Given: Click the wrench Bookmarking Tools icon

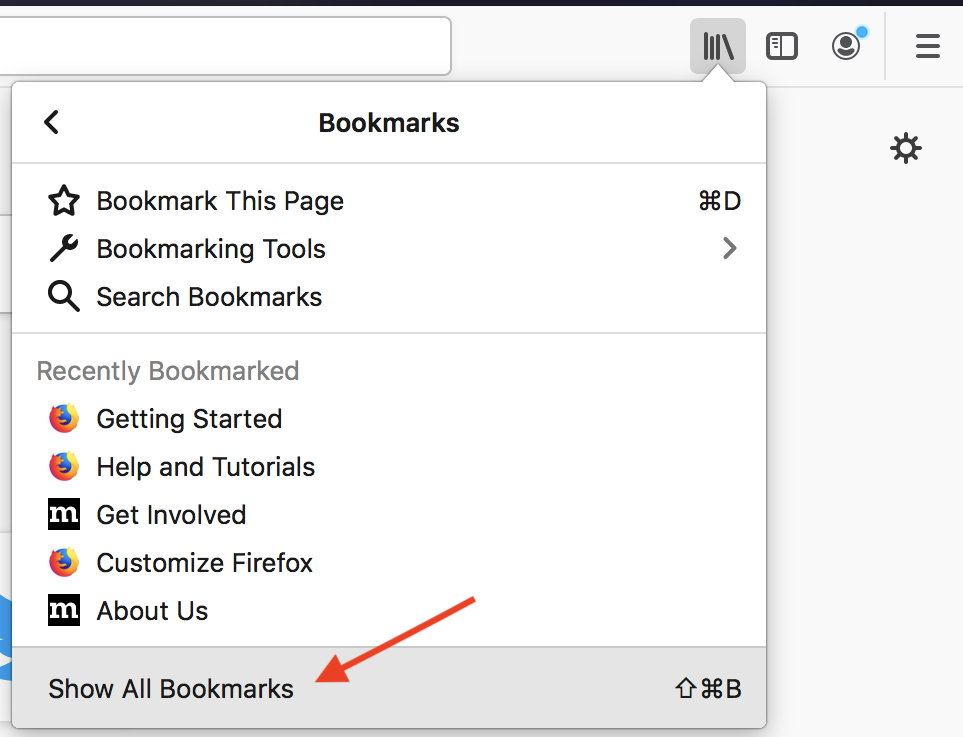Looking at the screenshot, I should point(64,249).
